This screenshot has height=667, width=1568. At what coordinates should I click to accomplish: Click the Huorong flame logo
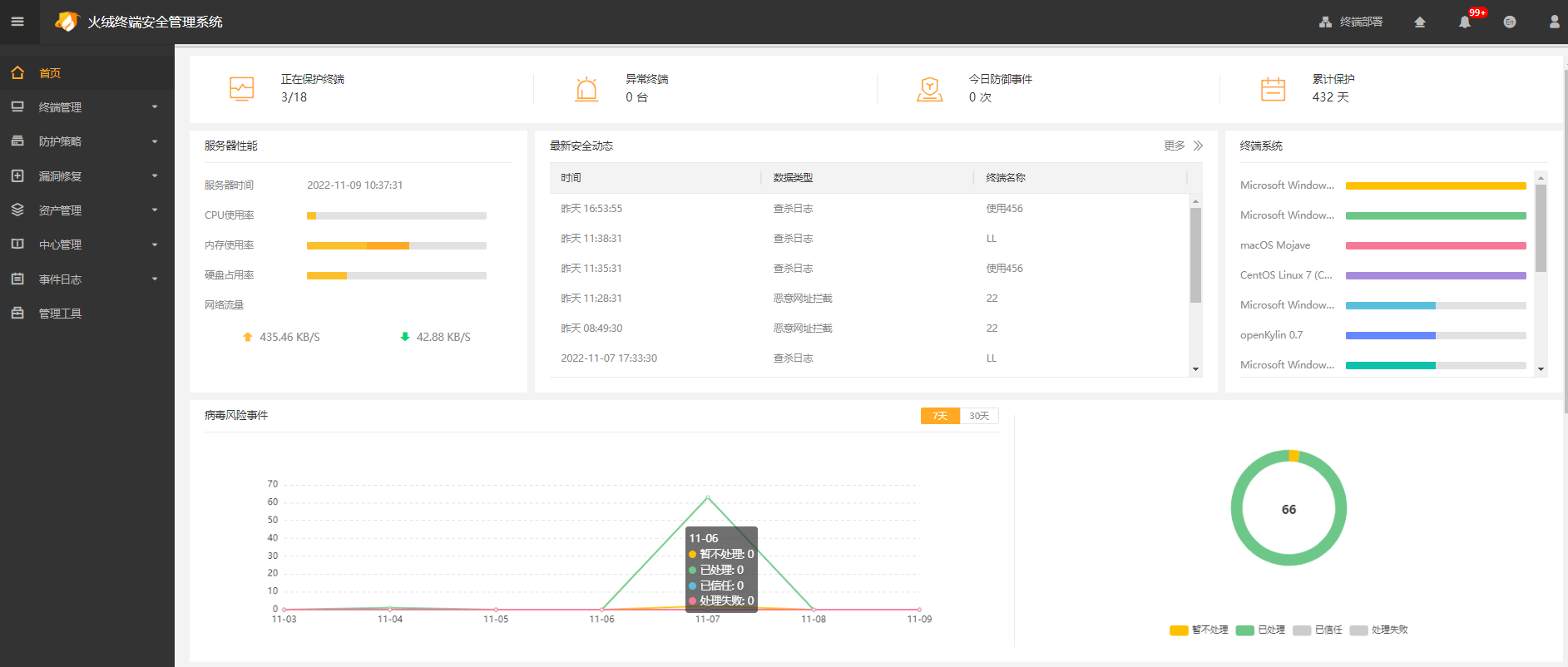[67, 22]
